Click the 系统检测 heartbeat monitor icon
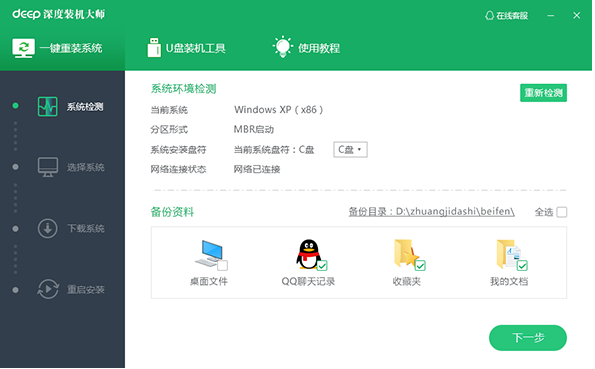Image resolution: width=595 pixels, height=369 pixels. pyautogui.click(x=48, y=107)
